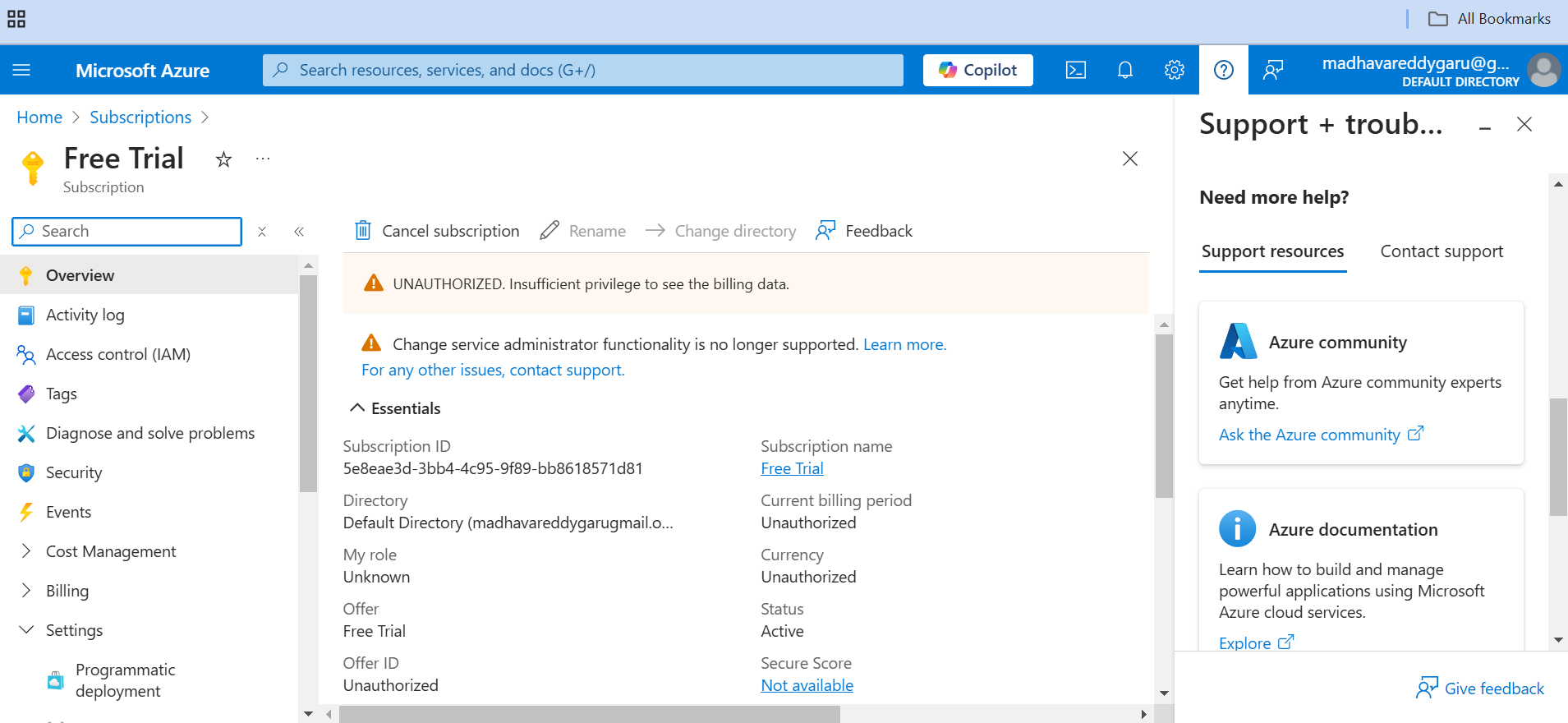This screenshot has width=1568, height=723.
Task: Click the Rename command
Action: click(x=583, y=231)
